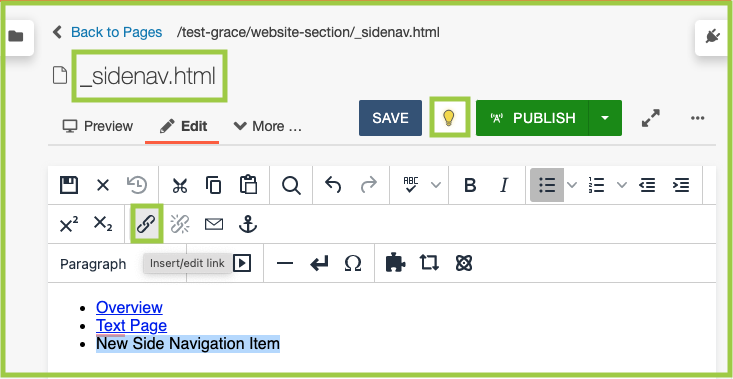The width and height of the screenshot is (733, 379).
Task: Toggle superscript formatting
Action: pyautogui.click(x=69, y=224)
